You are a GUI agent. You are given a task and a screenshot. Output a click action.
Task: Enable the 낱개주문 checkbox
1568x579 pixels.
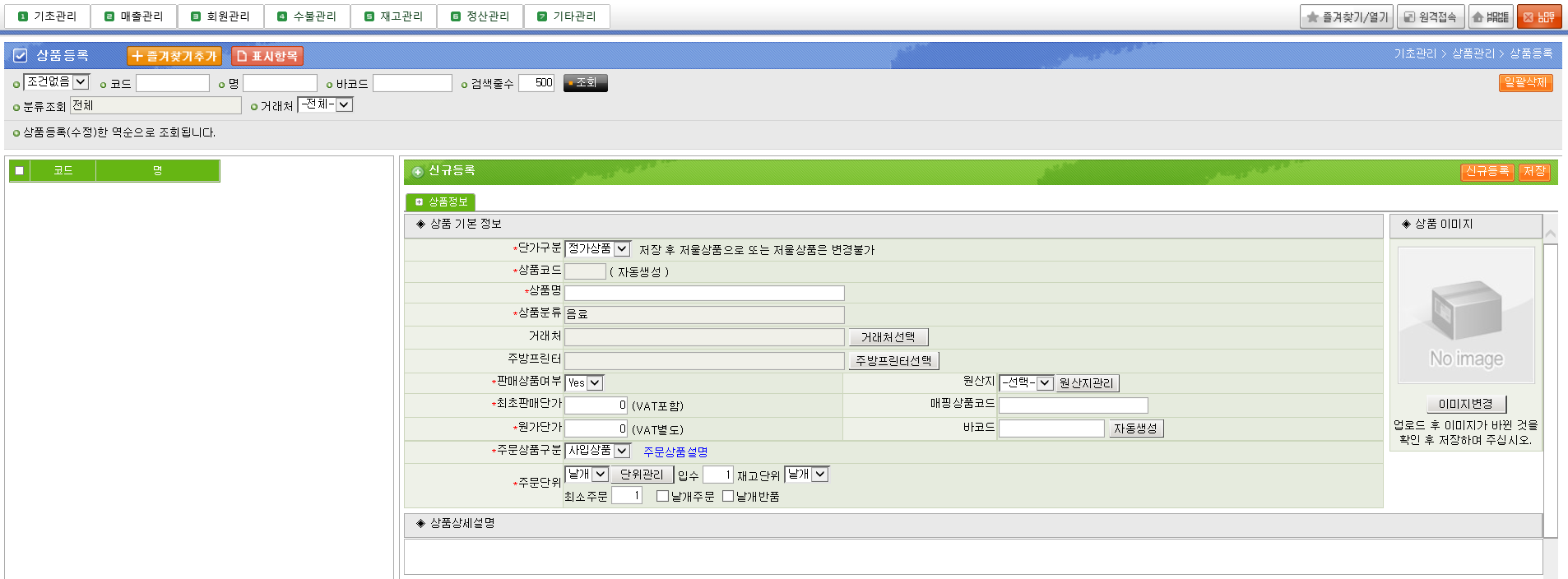click(662, 496)
